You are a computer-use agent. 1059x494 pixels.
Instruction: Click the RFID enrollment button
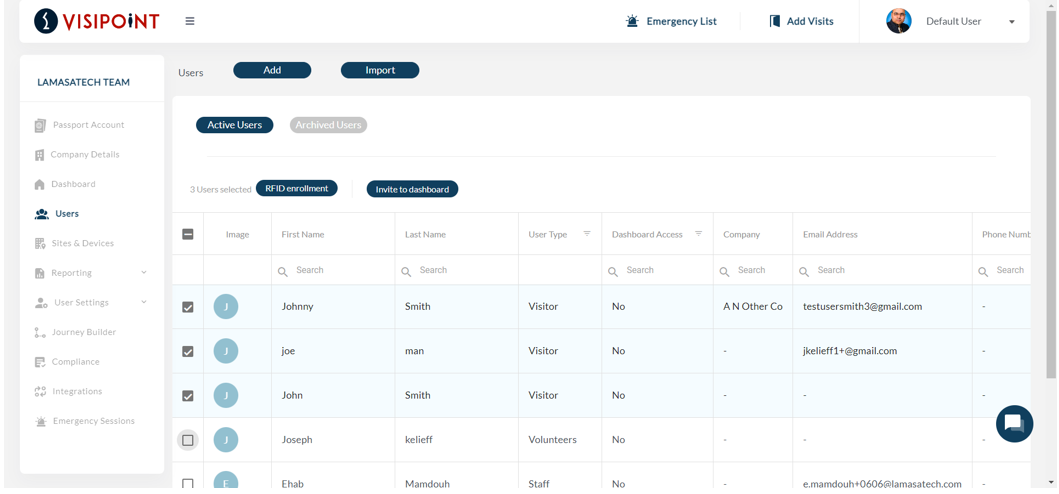(296, 189)
